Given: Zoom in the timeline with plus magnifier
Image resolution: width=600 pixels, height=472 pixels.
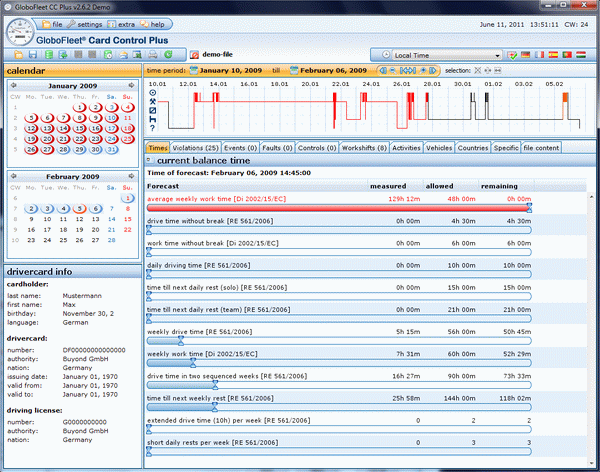Looking at the screenshot, I should (x=423, y=70).
